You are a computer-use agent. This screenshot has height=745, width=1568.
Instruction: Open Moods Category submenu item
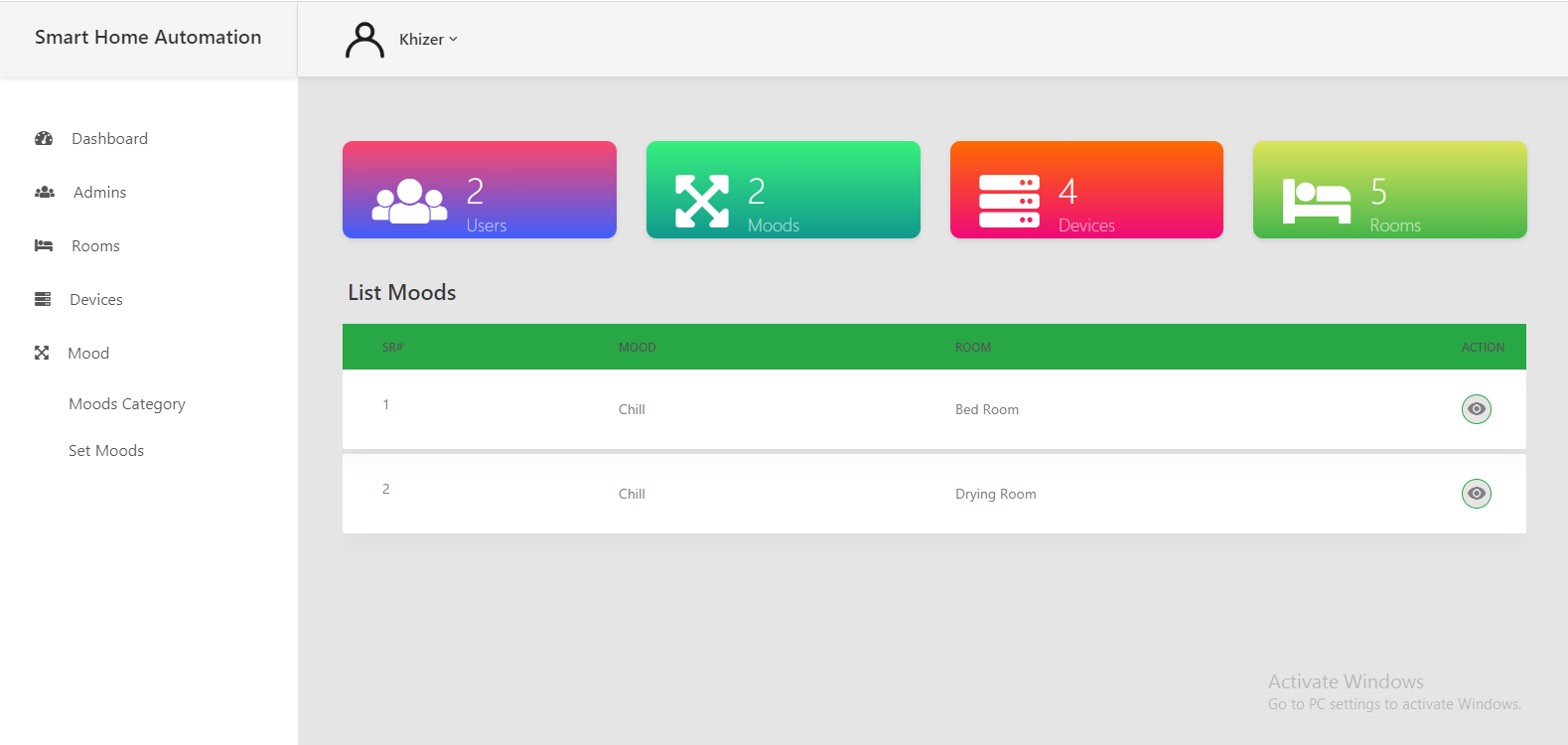(127, 404)
